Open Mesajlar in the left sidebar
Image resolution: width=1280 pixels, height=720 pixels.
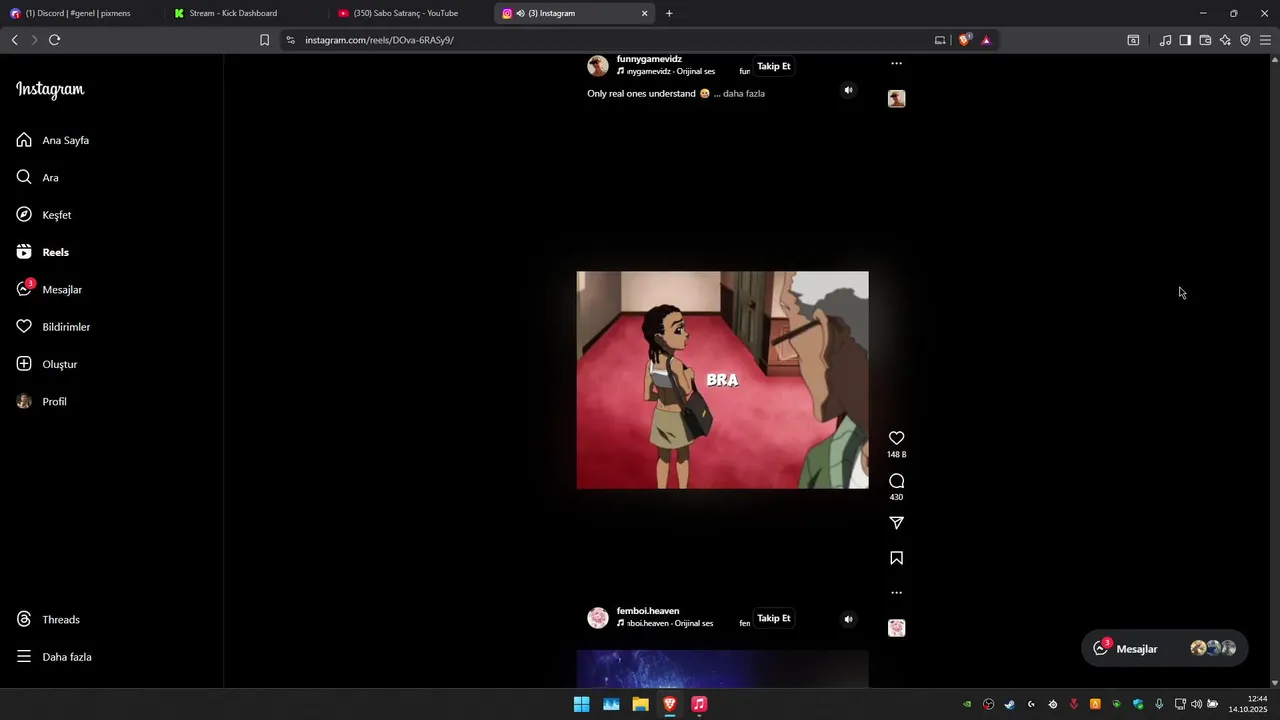49,289
